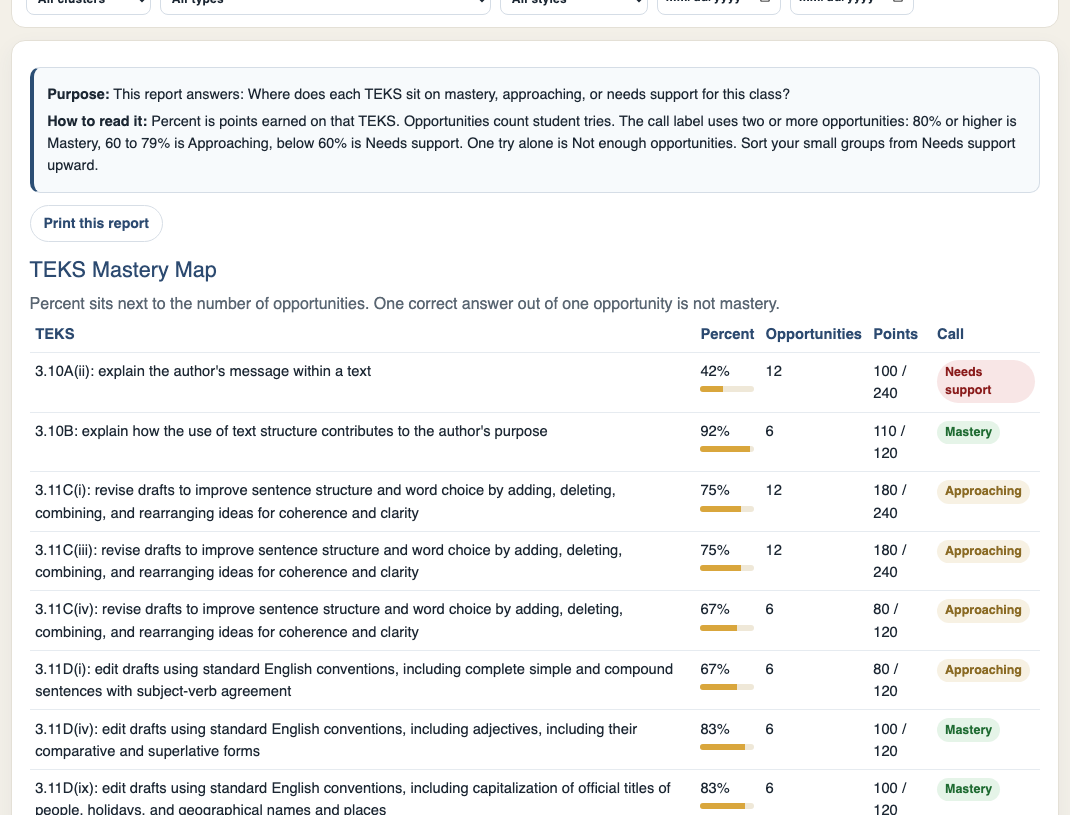Select the Needs support badge

985,381
